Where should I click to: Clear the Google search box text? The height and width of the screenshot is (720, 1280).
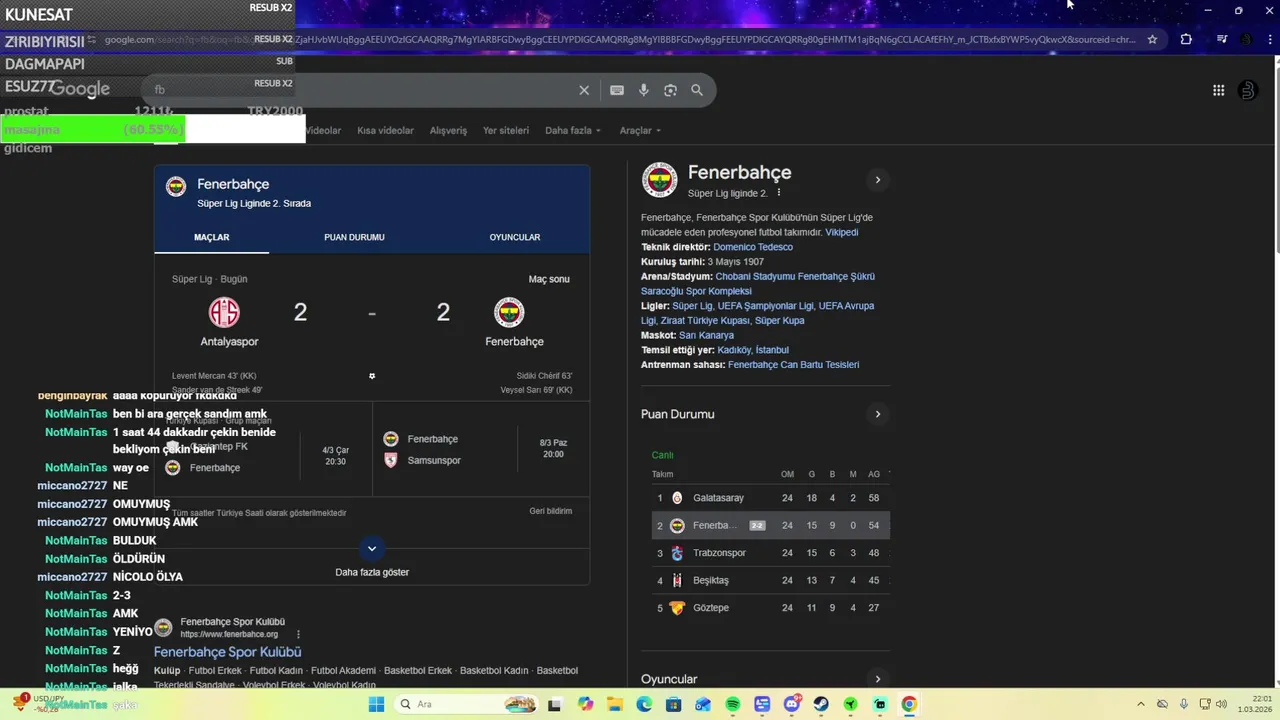pyautogui.click(x=584, y=90)
